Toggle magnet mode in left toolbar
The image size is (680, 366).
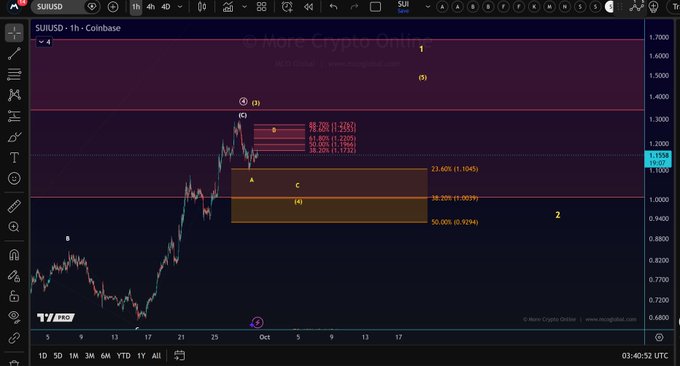click(x=14, y=255)
